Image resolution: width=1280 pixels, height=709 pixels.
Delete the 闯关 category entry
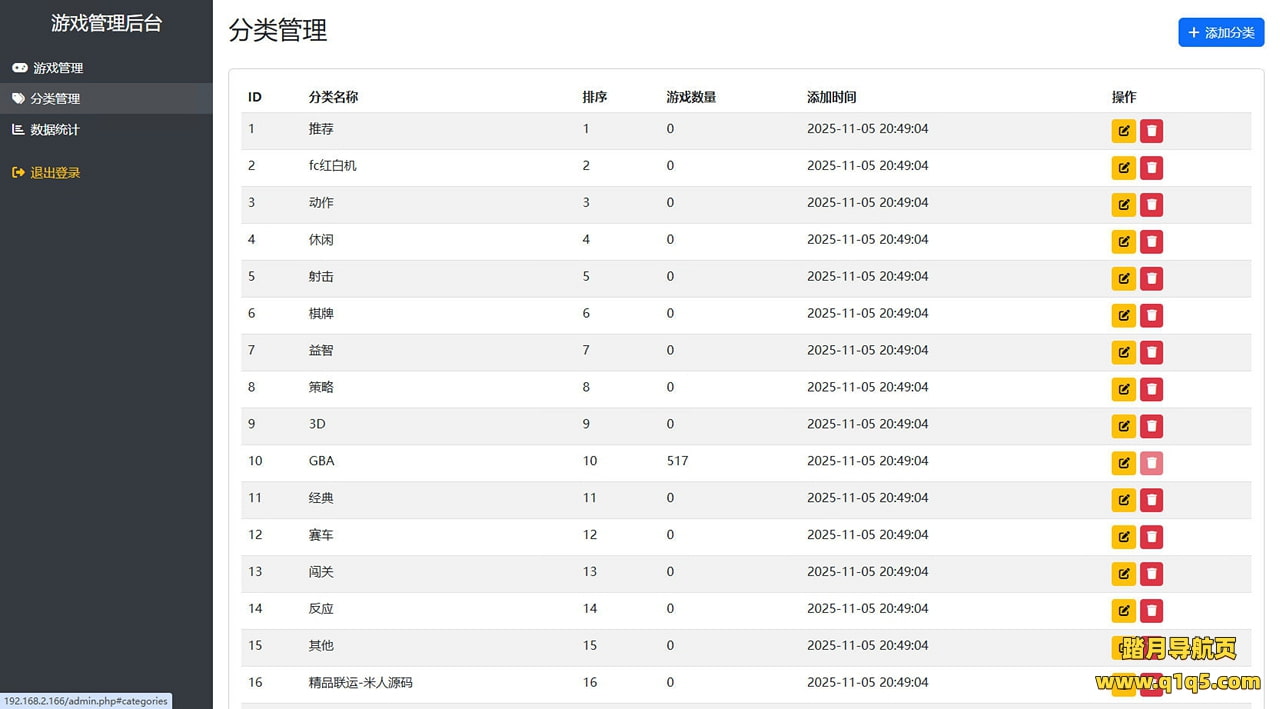click(x=1151, y=574)
